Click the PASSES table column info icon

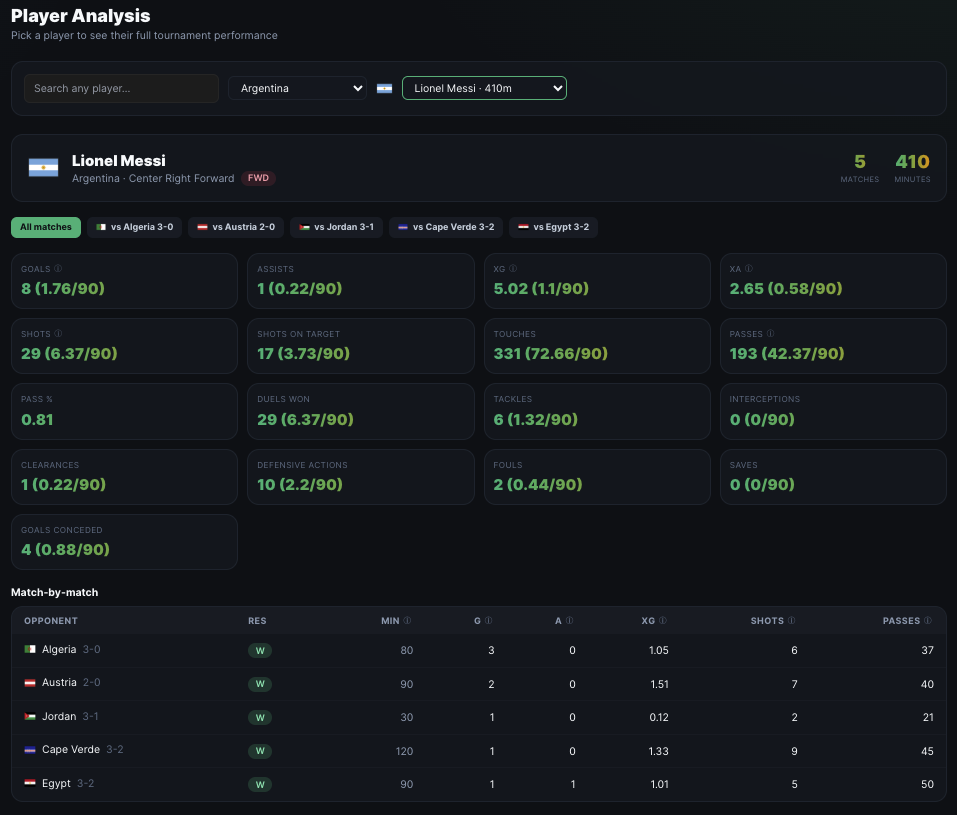coord(928,620)
